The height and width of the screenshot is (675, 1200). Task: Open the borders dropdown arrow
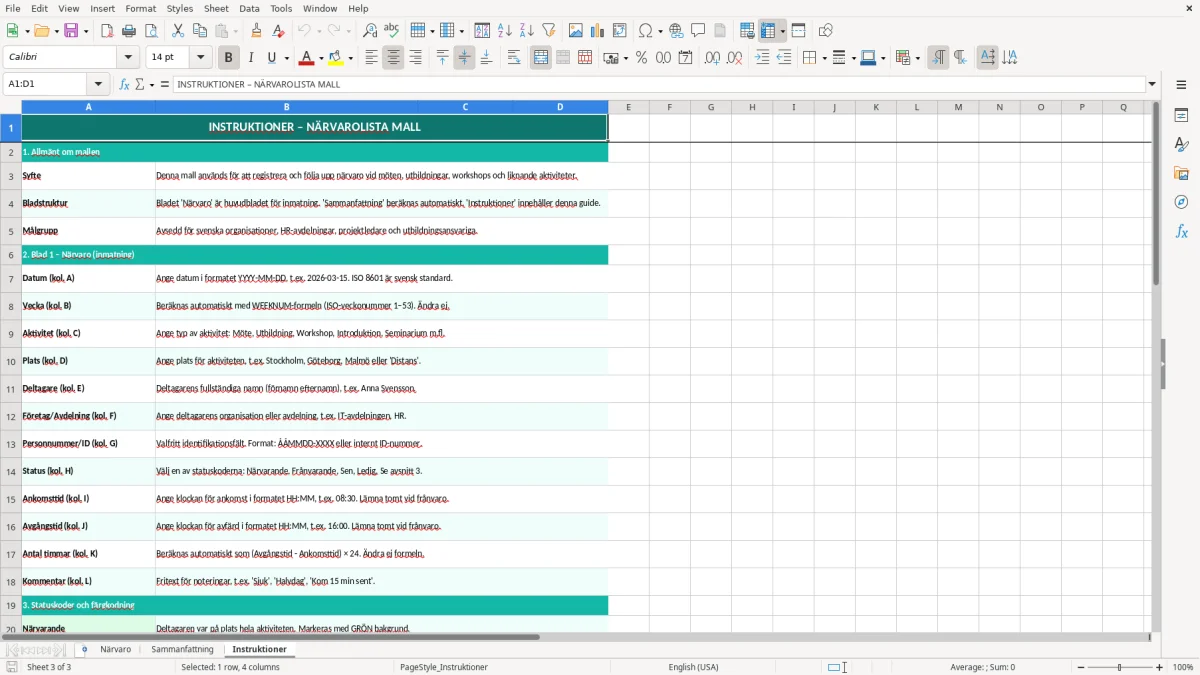823,58
